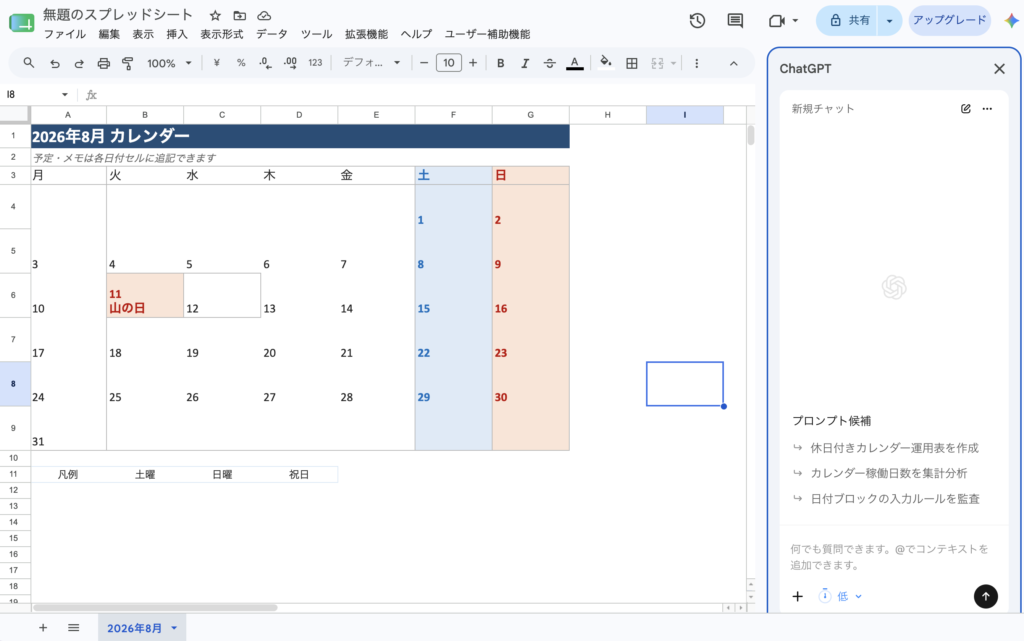Open the 拡張機能 menu
The height and width of the screenshot is (641, 1024).
click(366, 34)
